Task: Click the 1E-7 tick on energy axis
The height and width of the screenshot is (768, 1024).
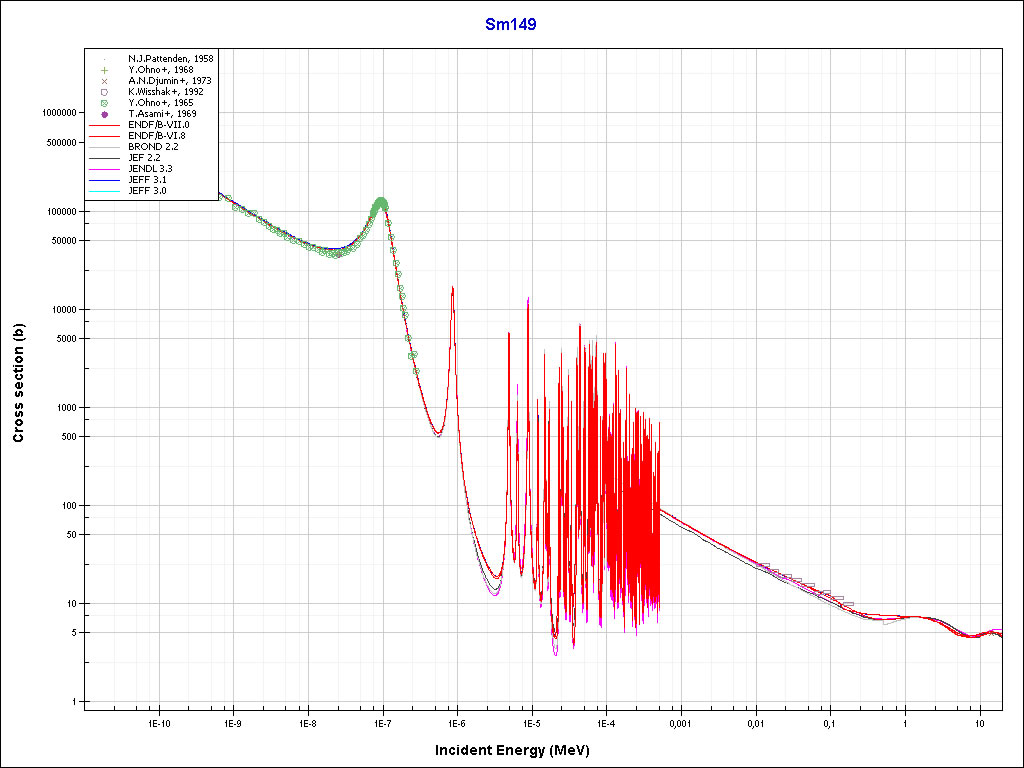Action: tap(382, 720)
